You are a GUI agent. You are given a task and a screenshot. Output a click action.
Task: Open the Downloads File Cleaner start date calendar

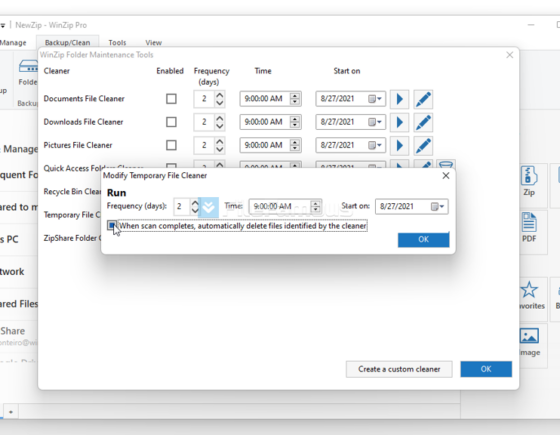pyautogui.click(x=375, y=122)
